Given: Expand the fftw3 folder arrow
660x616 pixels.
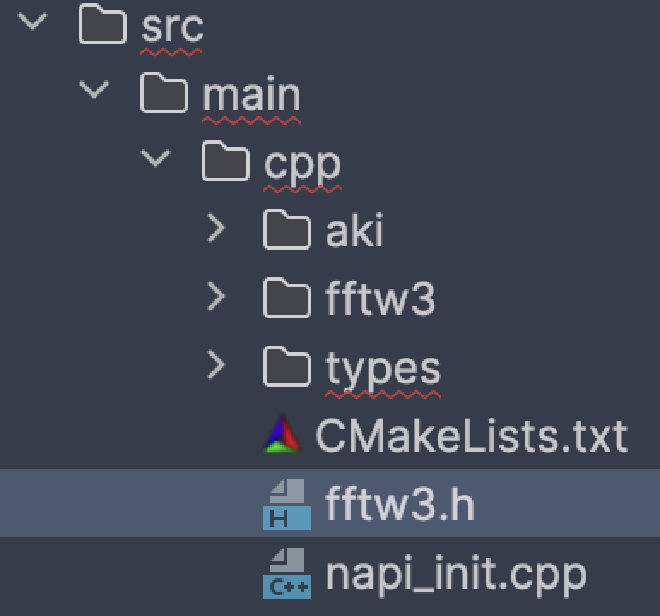Looking at the screenshot, I should [216, 299].
